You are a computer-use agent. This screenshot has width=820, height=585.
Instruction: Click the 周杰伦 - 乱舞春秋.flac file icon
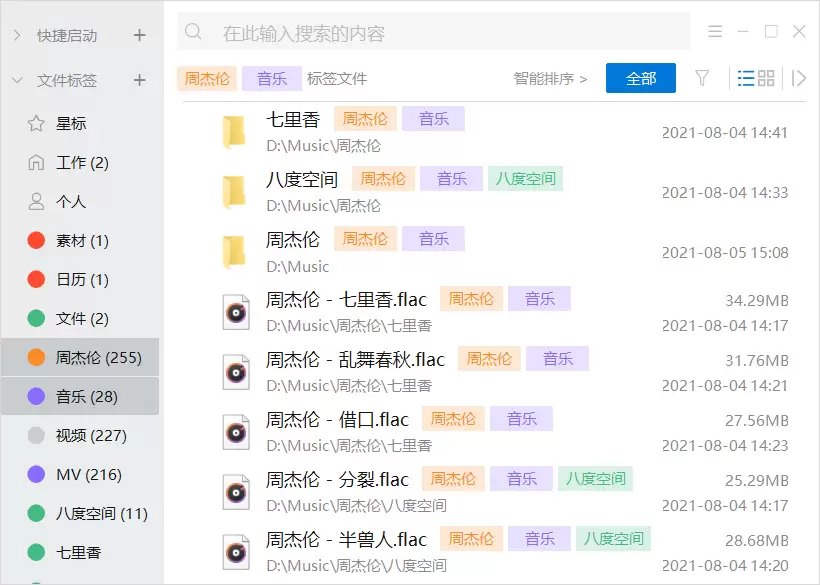[x=236, y=373]
